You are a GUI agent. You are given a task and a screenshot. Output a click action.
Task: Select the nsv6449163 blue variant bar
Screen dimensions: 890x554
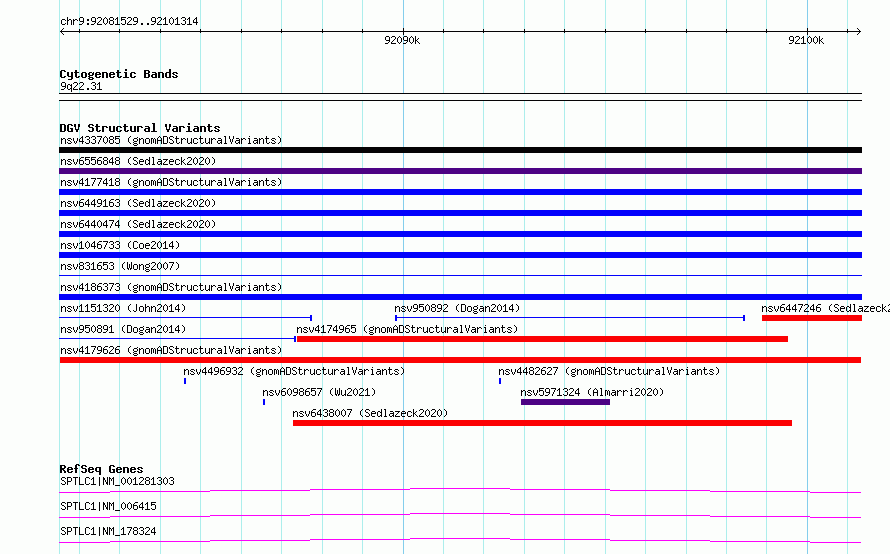460,213
